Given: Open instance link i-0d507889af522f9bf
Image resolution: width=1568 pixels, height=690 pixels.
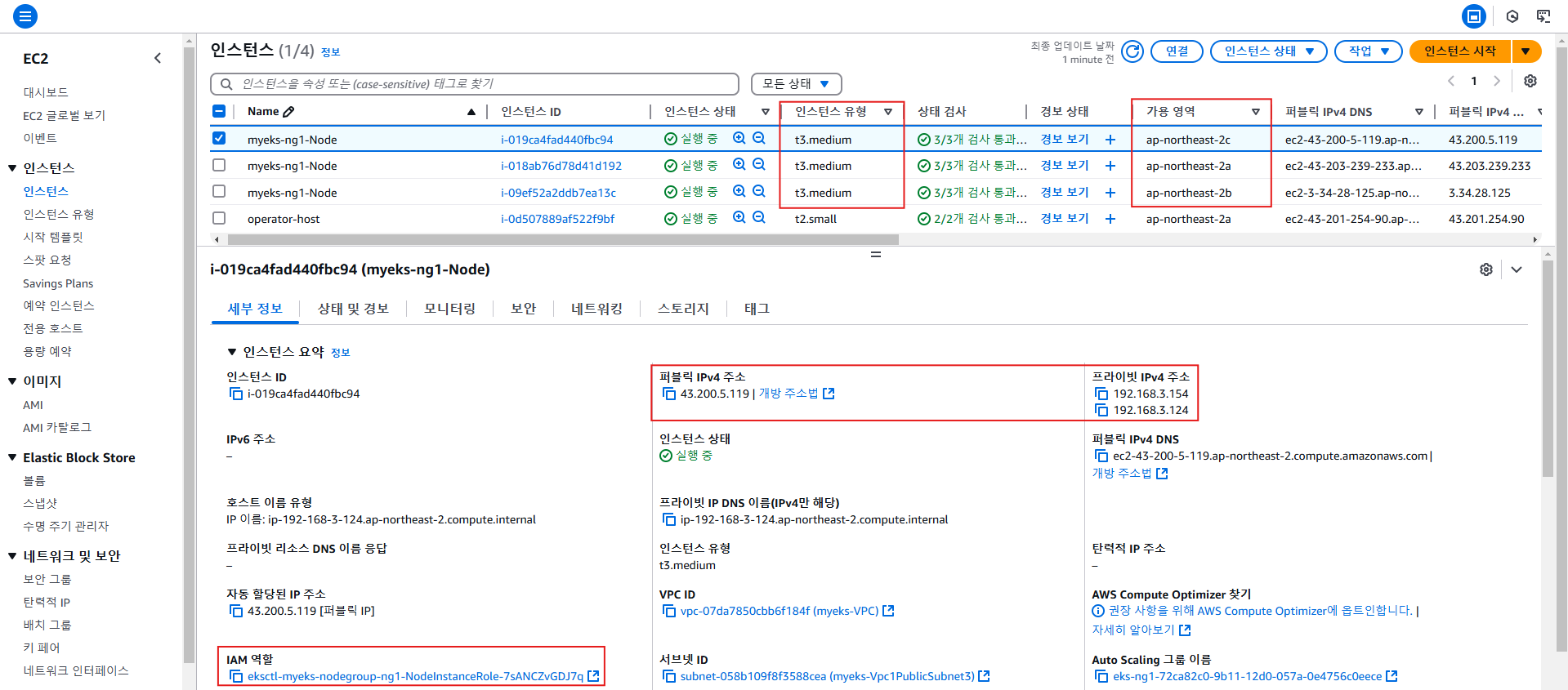Looking at the screenshot, I should [557, 219].
